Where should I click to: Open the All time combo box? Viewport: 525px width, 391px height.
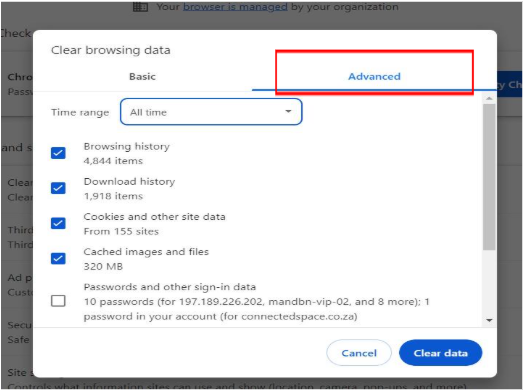(211, 112)
